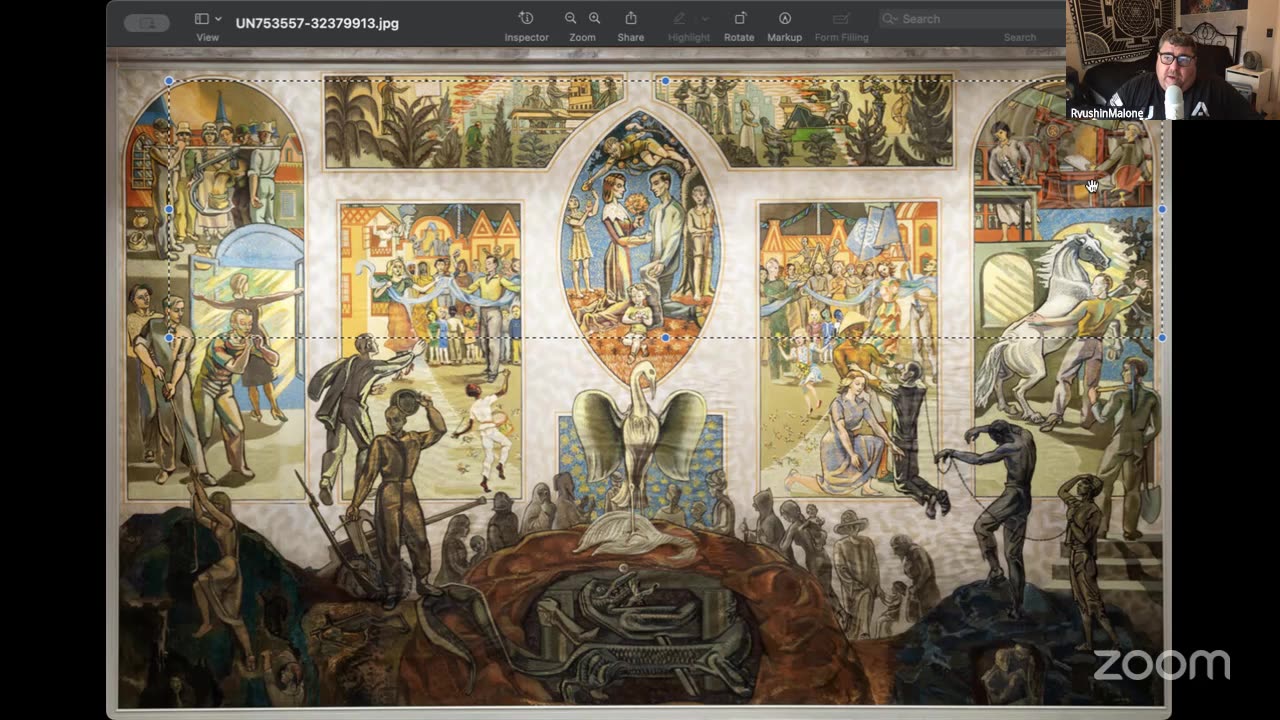
Task: Select the Highlight pen tool
Action: point(680,18)
